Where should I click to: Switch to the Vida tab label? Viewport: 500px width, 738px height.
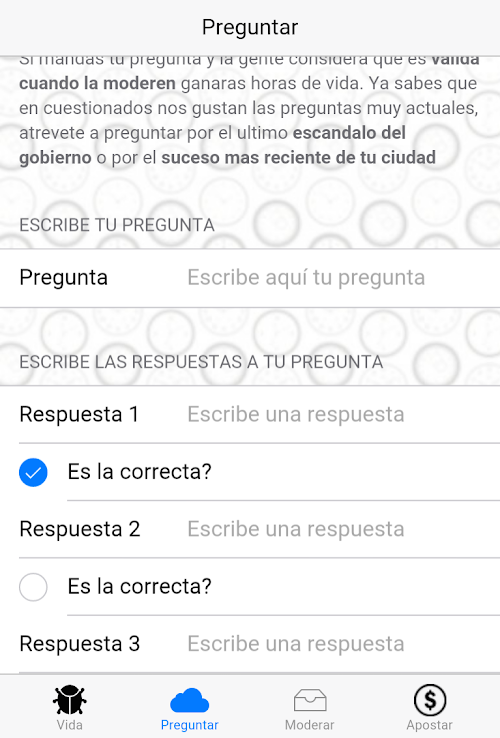point(69,725)
